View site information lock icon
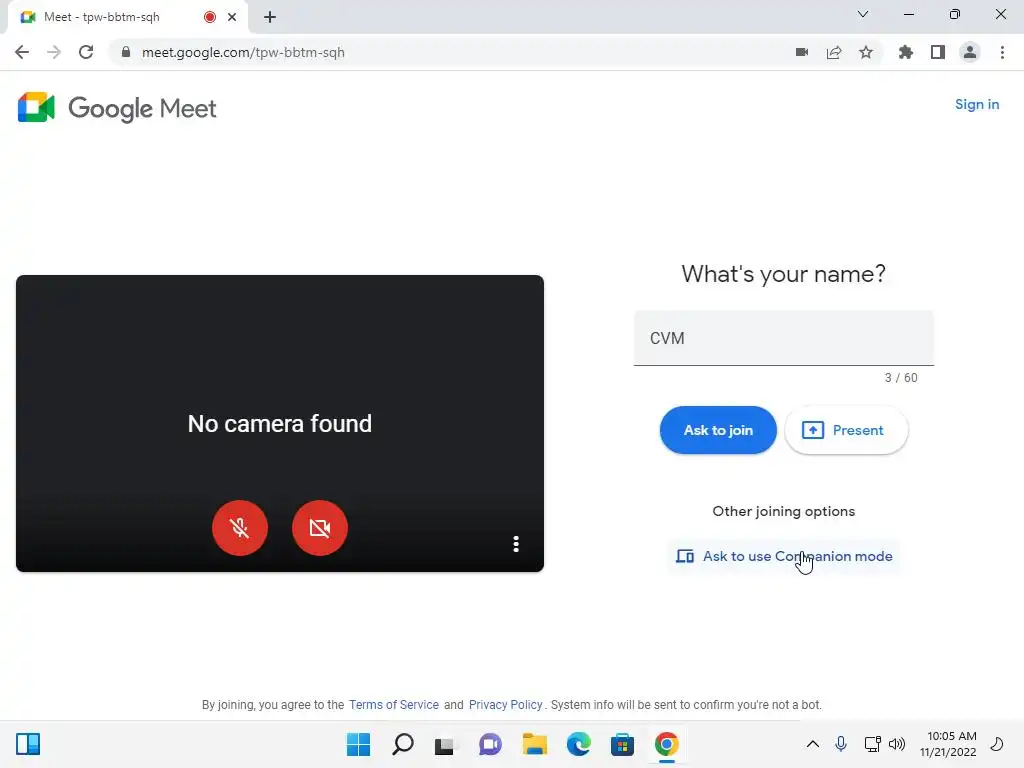 (x=126, y=52)
